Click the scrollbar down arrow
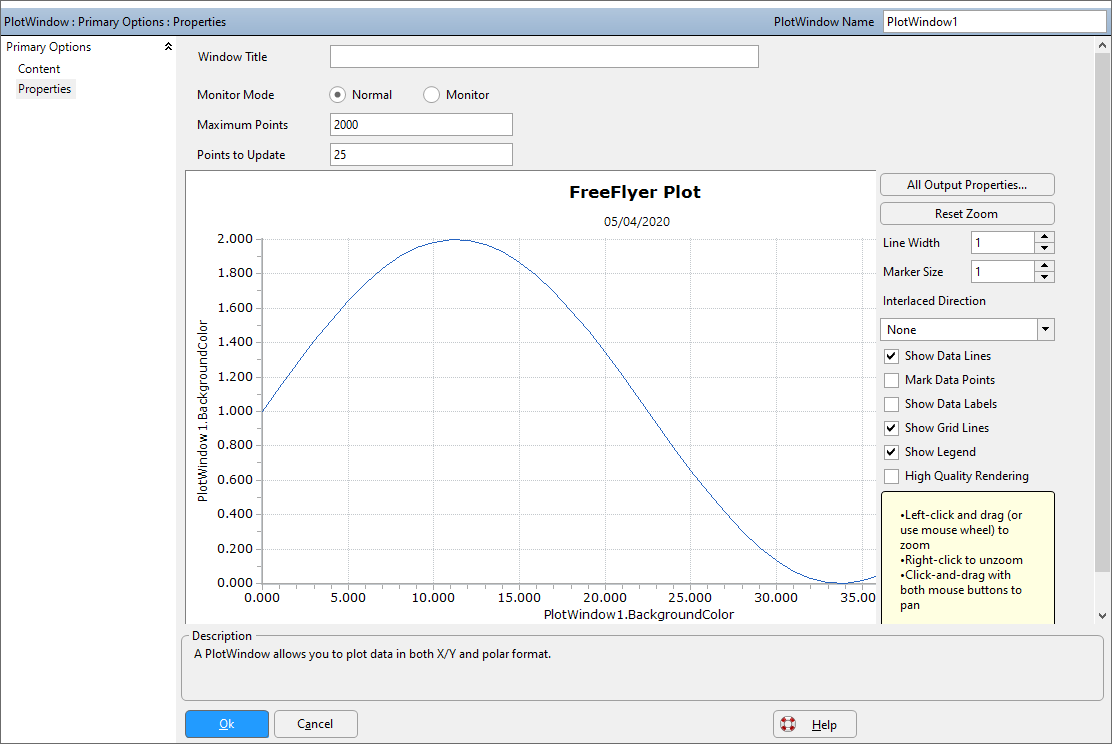The height and width of the screenshot is (744, 1112). coord(1102,616)
